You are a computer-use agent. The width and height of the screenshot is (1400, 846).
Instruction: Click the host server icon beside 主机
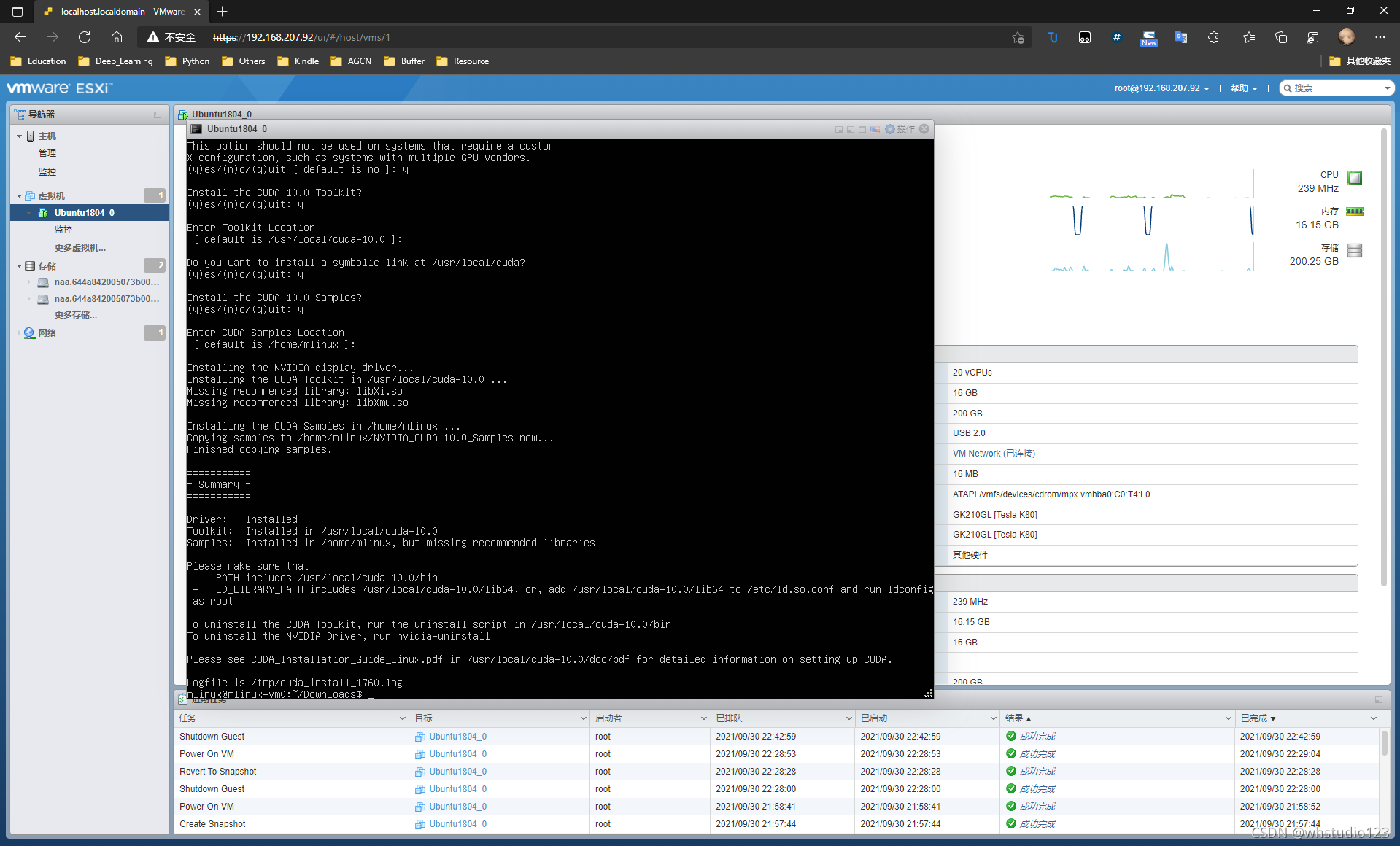point(31,136)
